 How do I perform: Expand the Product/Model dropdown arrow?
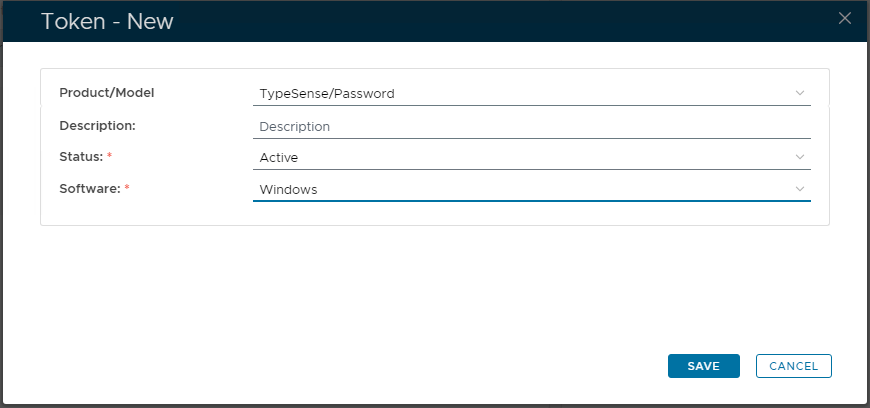pos(799,93)
